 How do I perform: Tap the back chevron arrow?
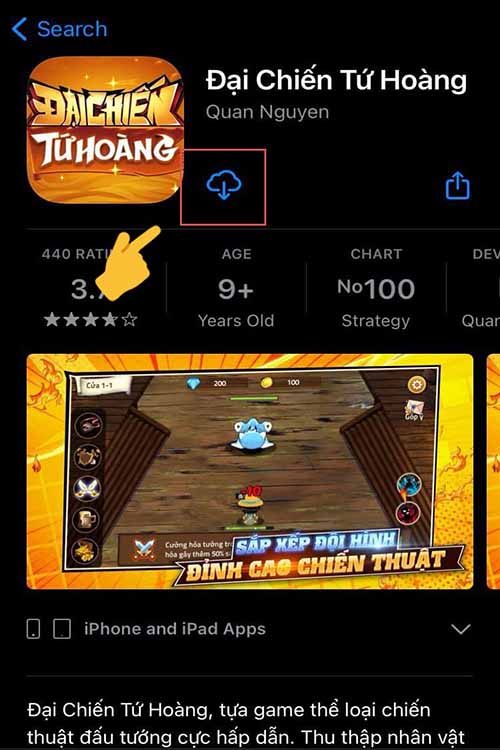point(19,29)
